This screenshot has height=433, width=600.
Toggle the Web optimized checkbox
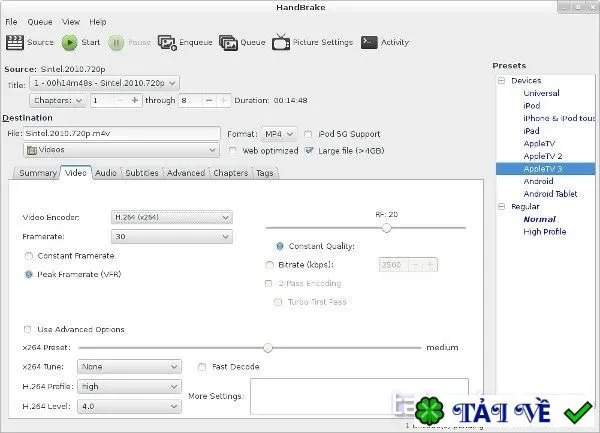[232, 151]
